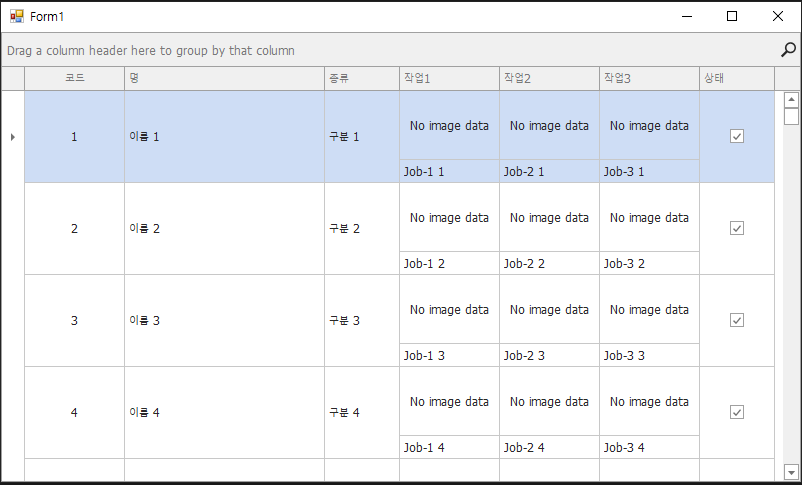
Task: Click the 작업3 image cell in row 1
Action: [650, 125]
